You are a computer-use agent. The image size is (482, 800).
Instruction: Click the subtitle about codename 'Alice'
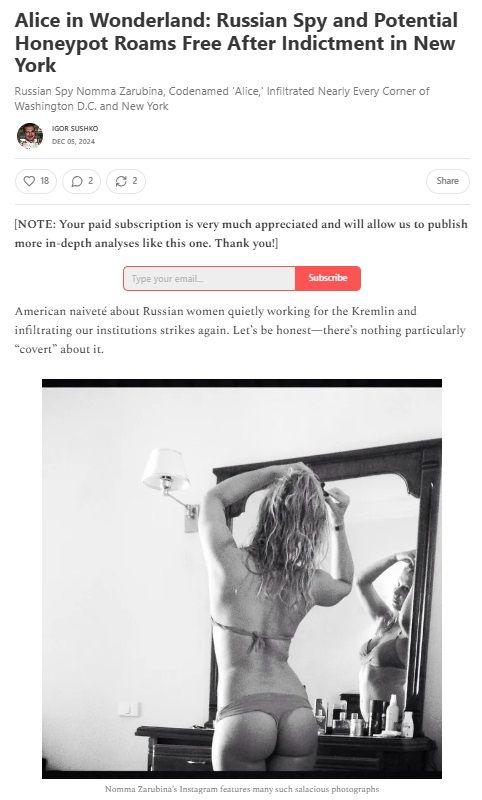pyautogui.click(x=222, y=98)
